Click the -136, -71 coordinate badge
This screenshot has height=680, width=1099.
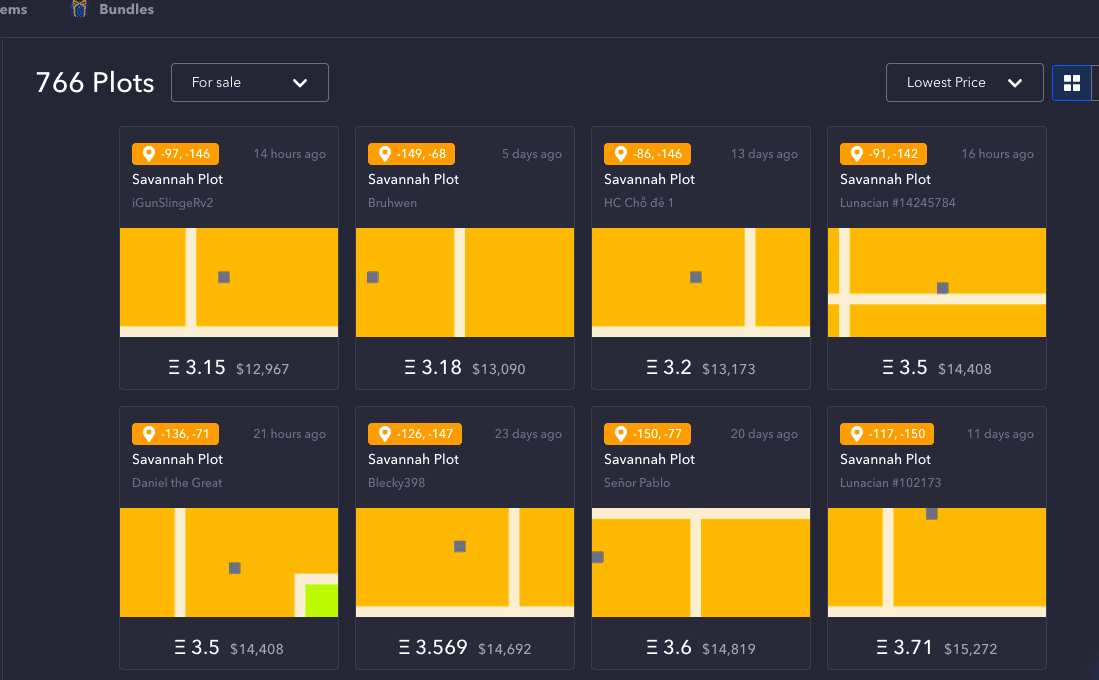pos(175,434)
